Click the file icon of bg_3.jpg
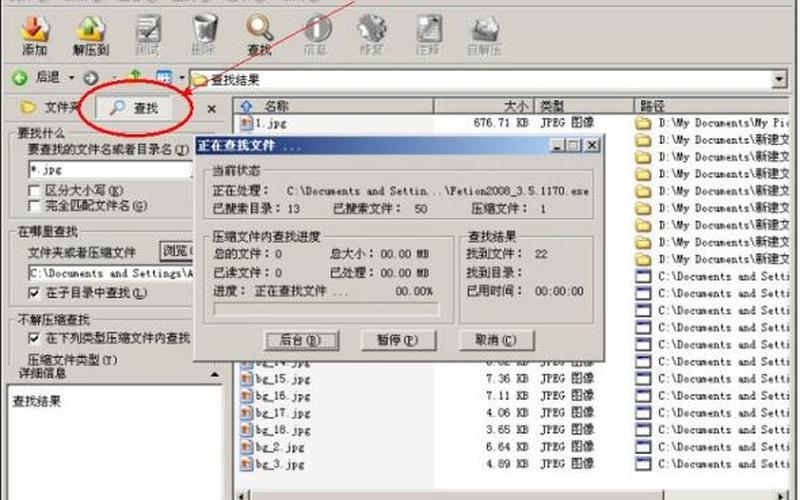 point(246,464)
